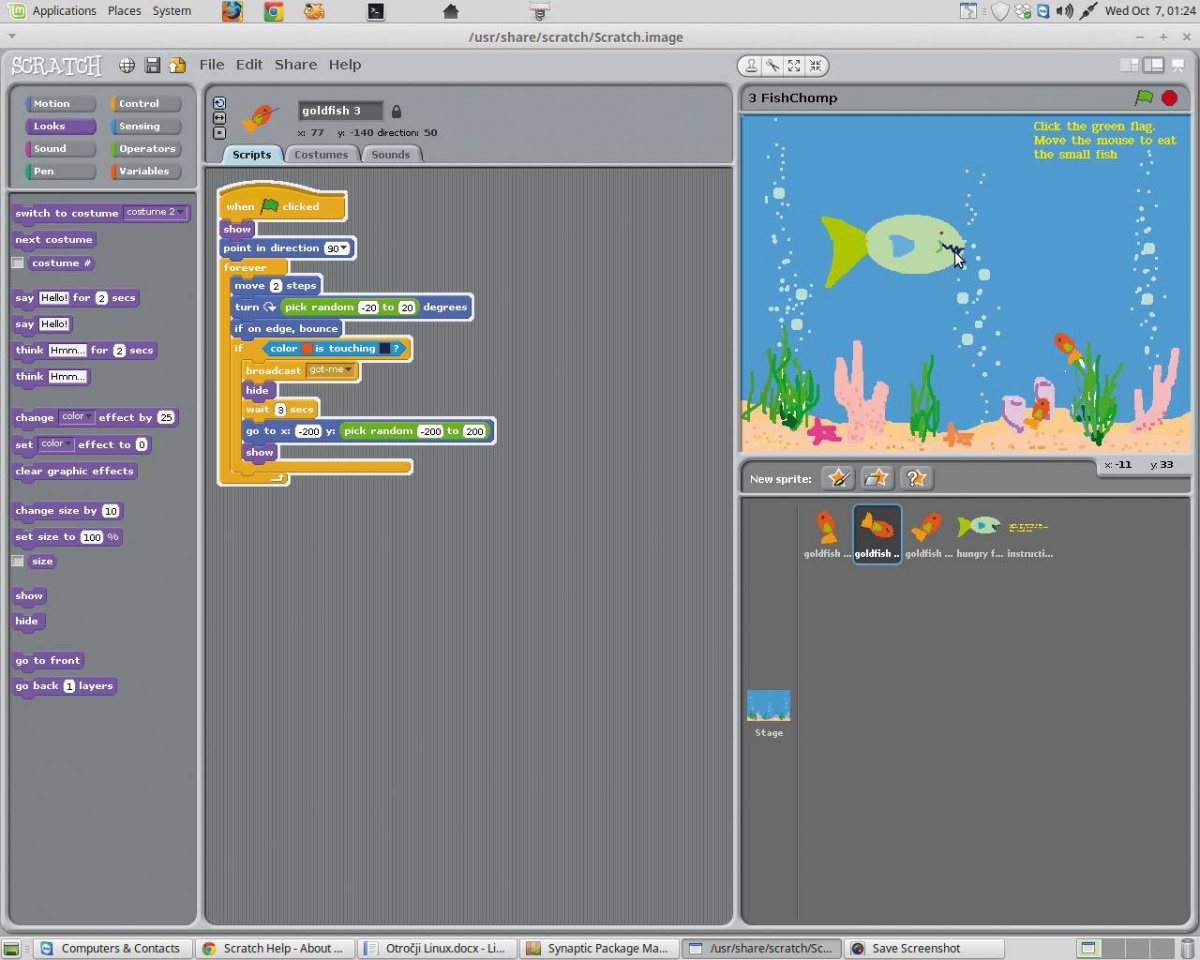1200x960 pixels.
Task: Open got-me dropdown in broadcast block
Action: (x=330, y=370)
